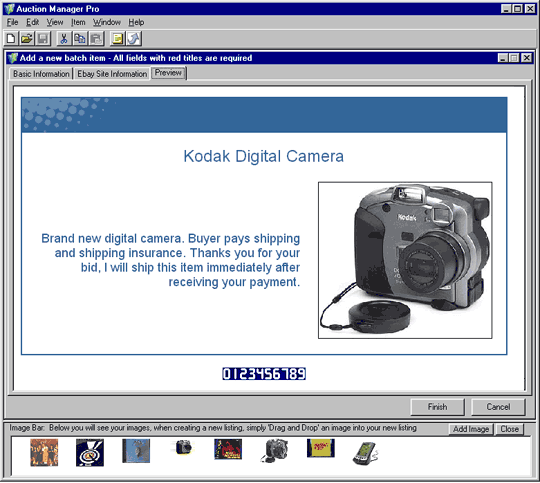Switch to the Basic Information tab
This screenshot has height=483, width=540.
[41, 74]
